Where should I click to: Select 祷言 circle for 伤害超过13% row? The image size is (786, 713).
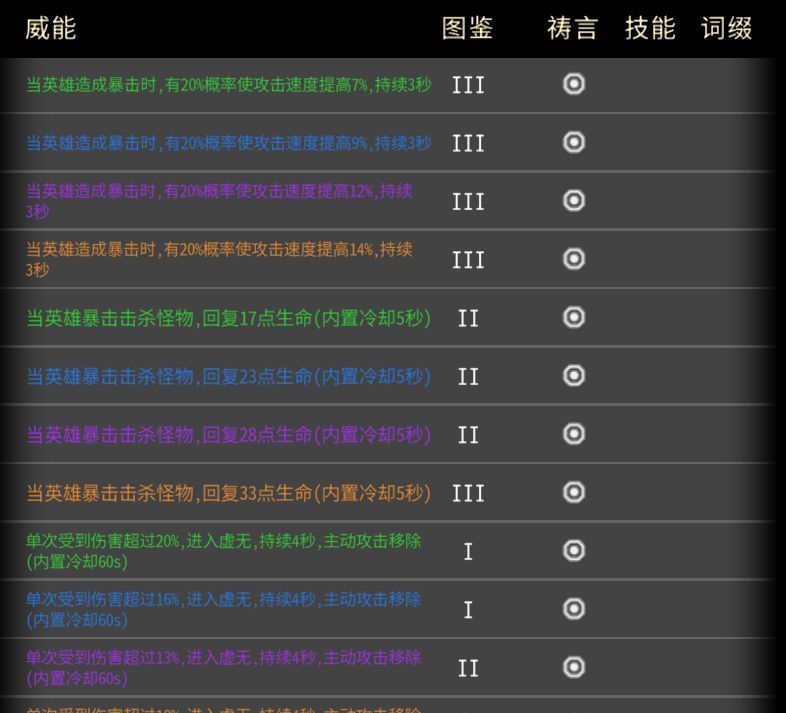[574, 667]
